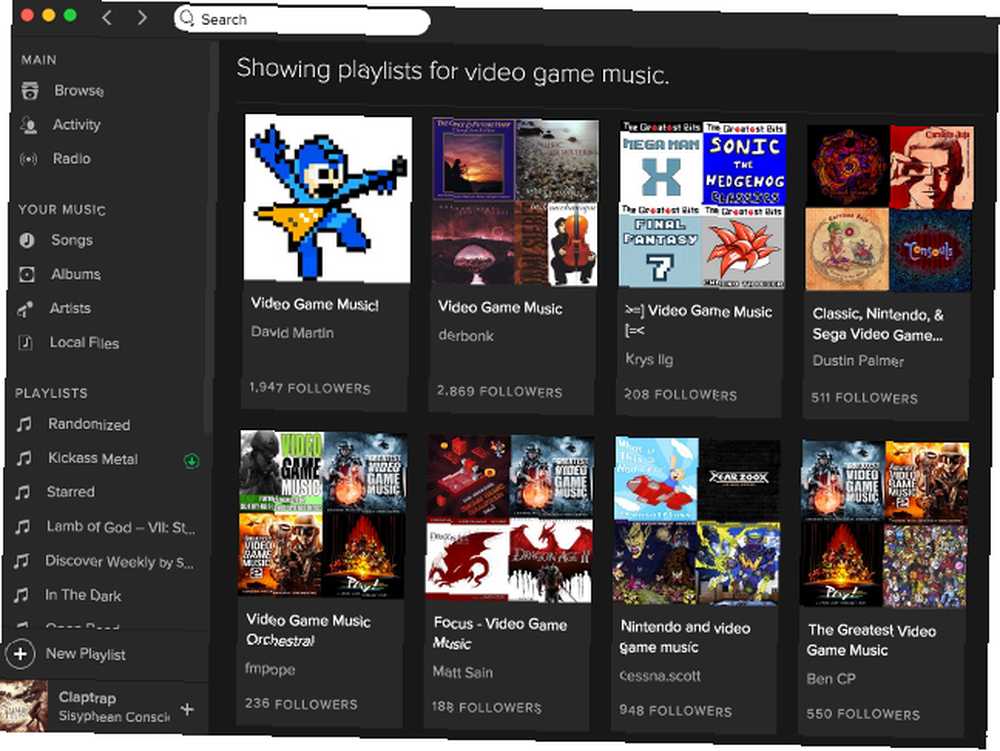Open Matt Sain's profile

pyautogui.click(x=462, y=673)
